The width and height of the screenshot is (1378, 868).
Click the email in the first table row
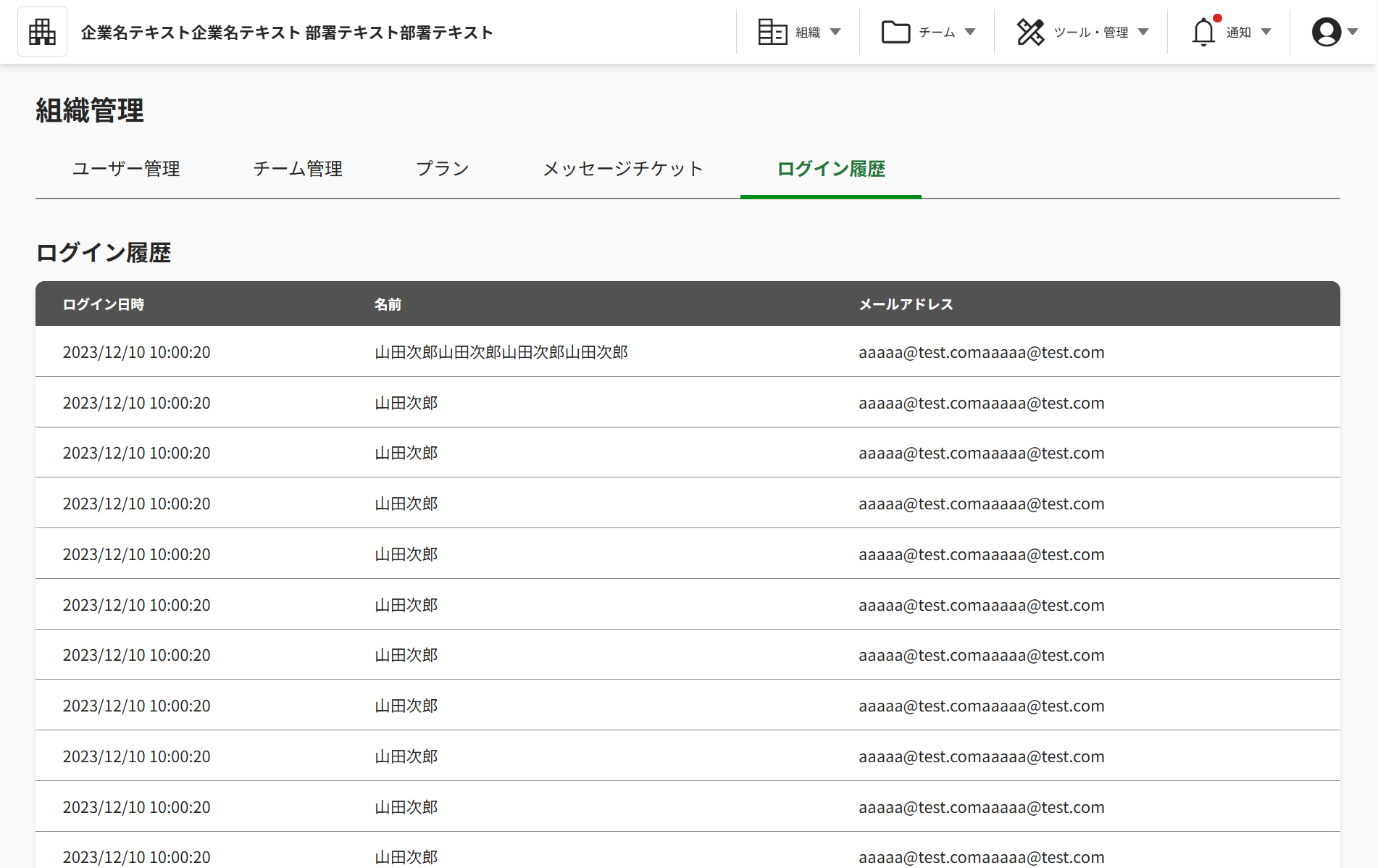[982, 352]
